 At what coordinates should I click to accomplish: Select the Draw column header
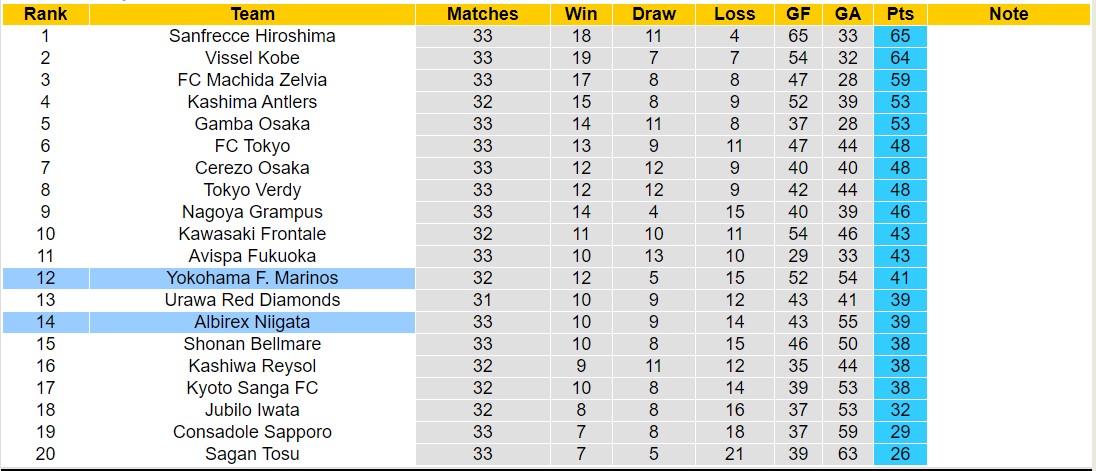pyautogui.click(x=654, y=14)
